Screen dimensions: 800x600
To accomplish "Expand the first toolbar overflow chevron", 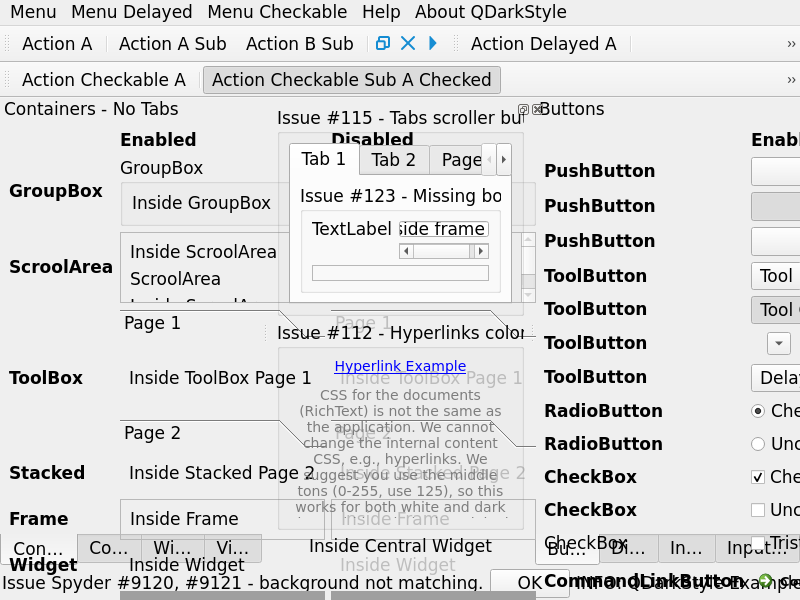I will coord(791,43).
